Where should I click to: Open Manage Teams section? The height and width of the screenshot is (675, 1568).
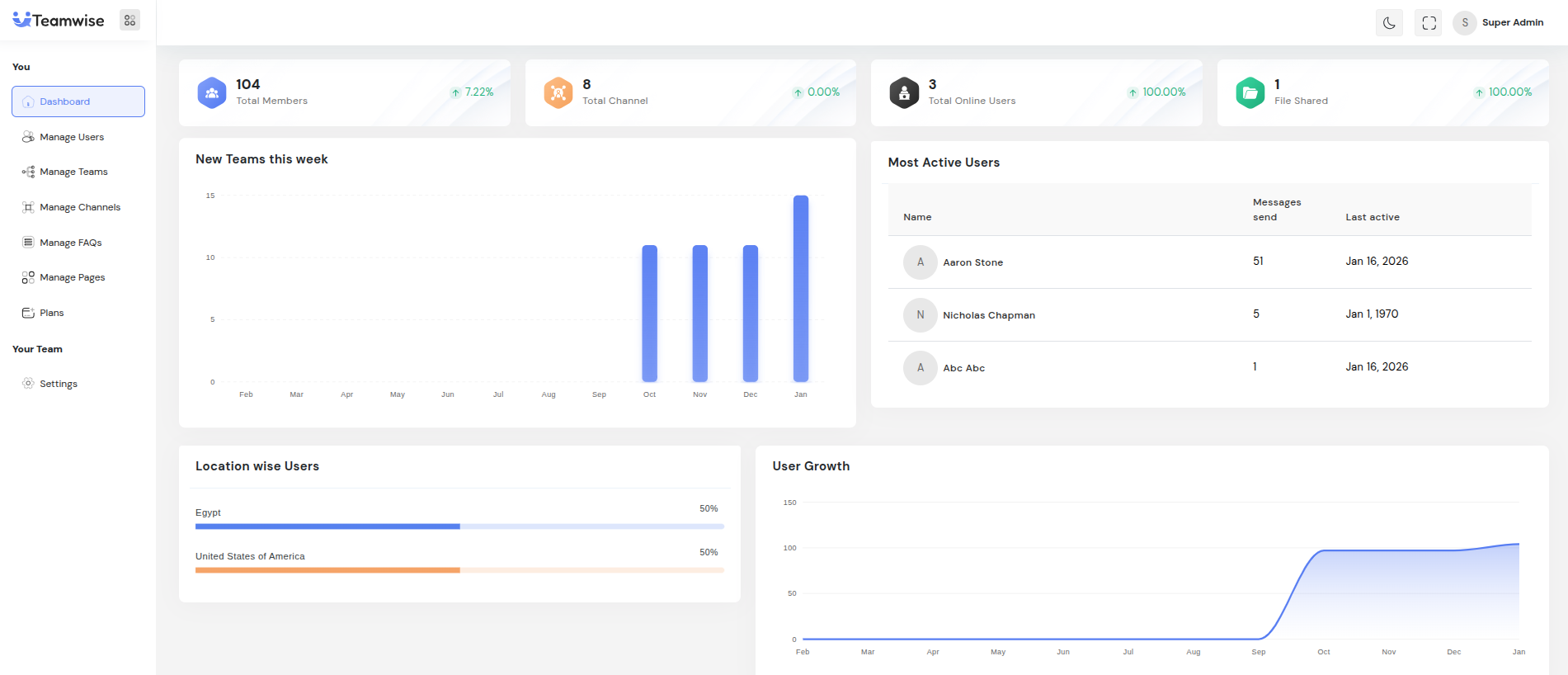point(73,172)
